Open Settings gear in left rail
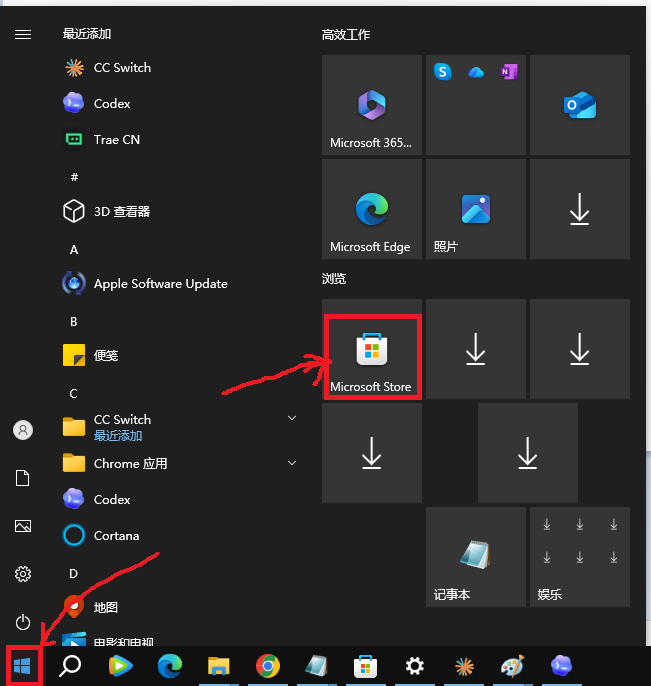Image resolution: width=651 pixels, height=686 pixels. pos(23,574)
